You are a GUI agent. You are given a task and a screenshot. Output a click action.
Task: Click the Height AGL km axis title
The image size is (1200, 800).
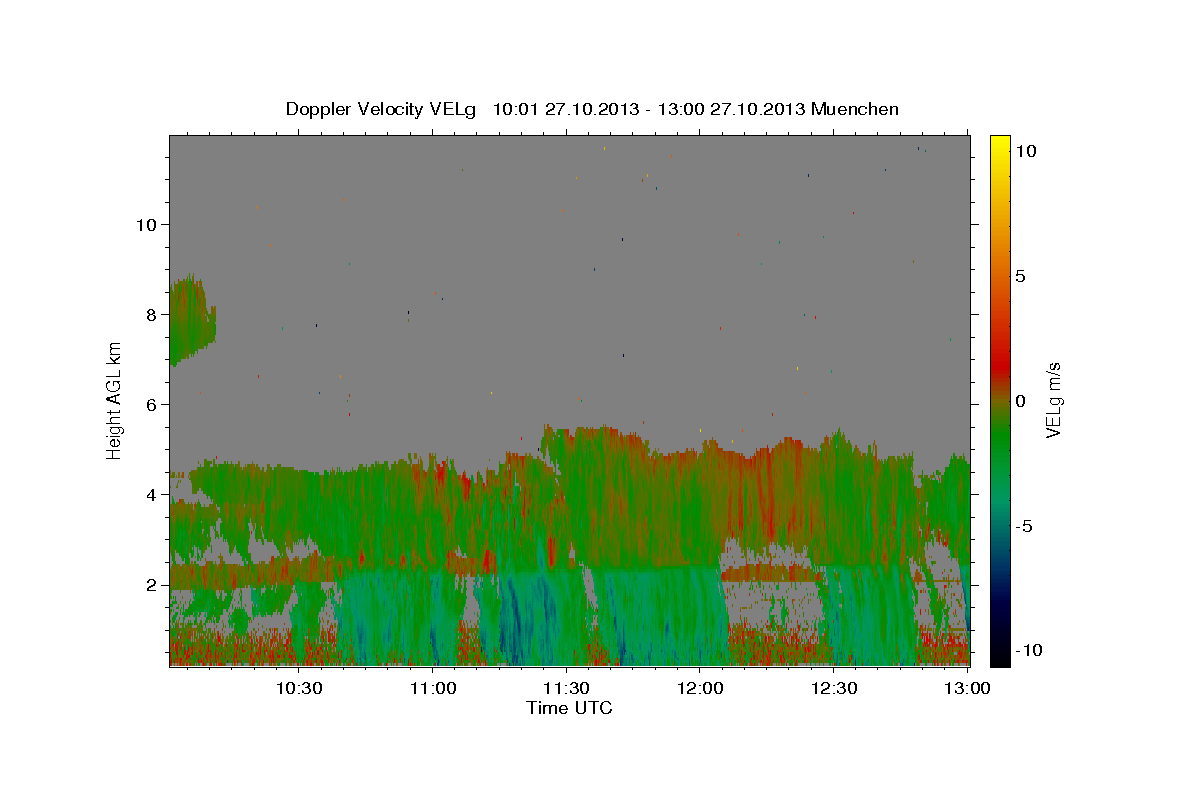115,400
